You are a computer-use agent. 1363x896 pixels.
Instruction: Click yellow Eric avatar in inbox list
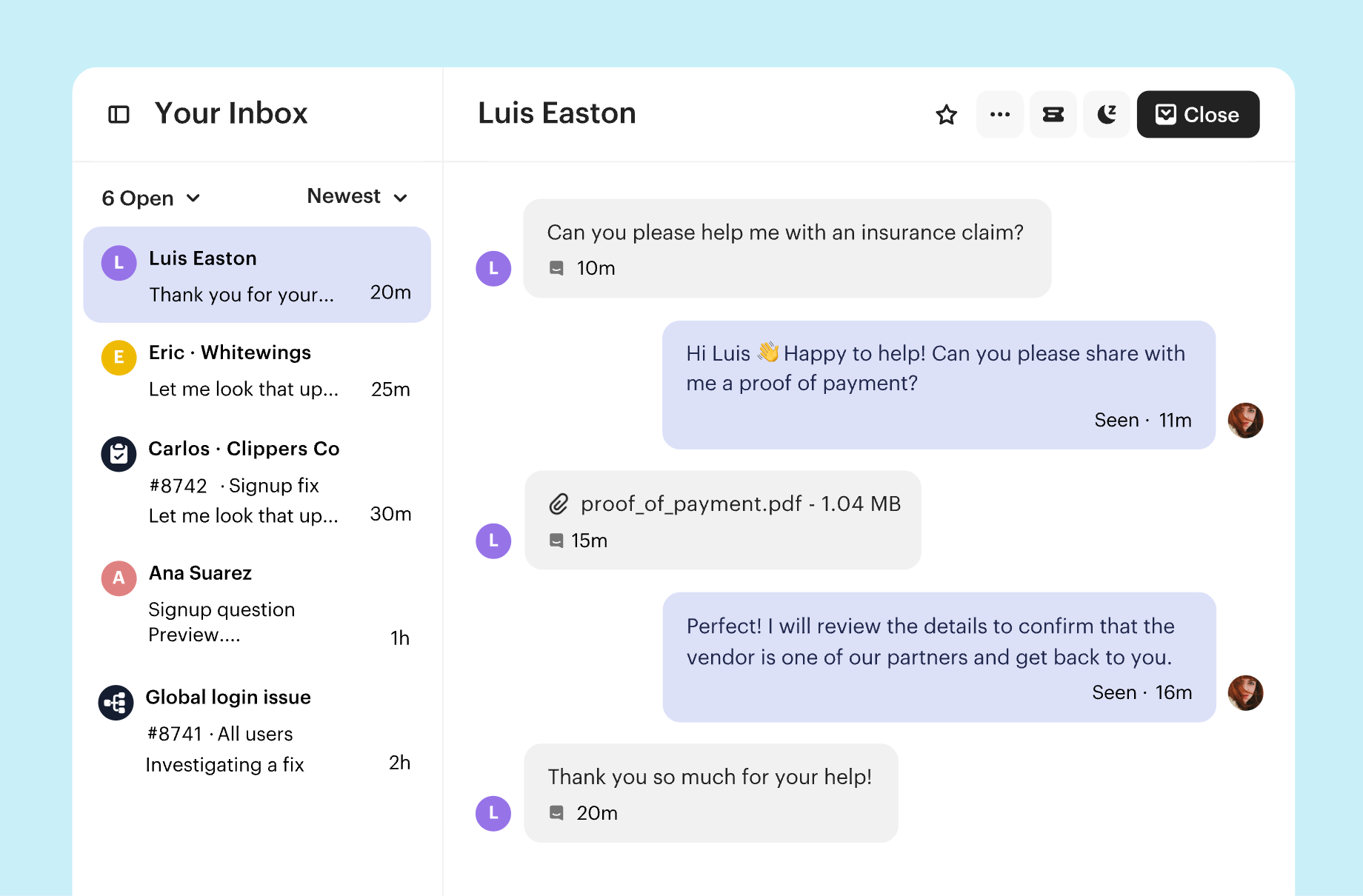119,358
